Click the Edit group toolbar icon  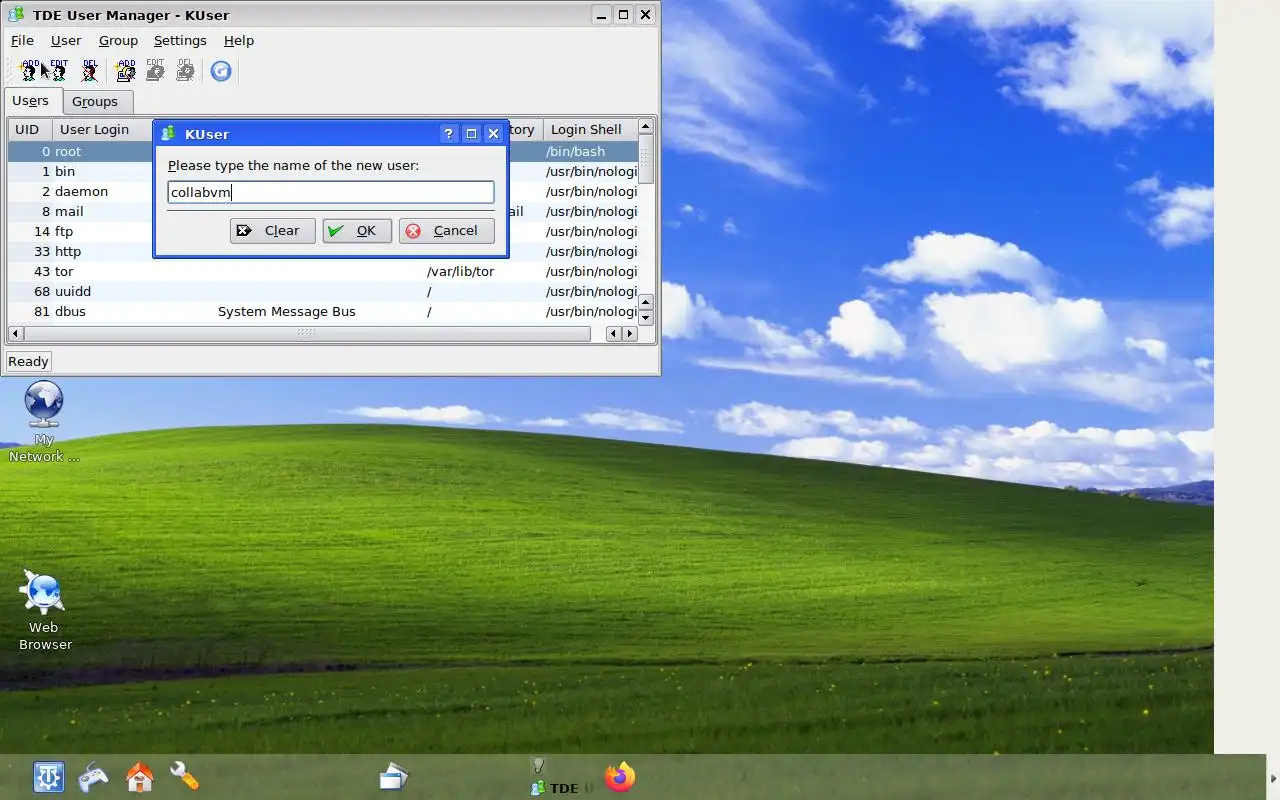coord(155,70)
